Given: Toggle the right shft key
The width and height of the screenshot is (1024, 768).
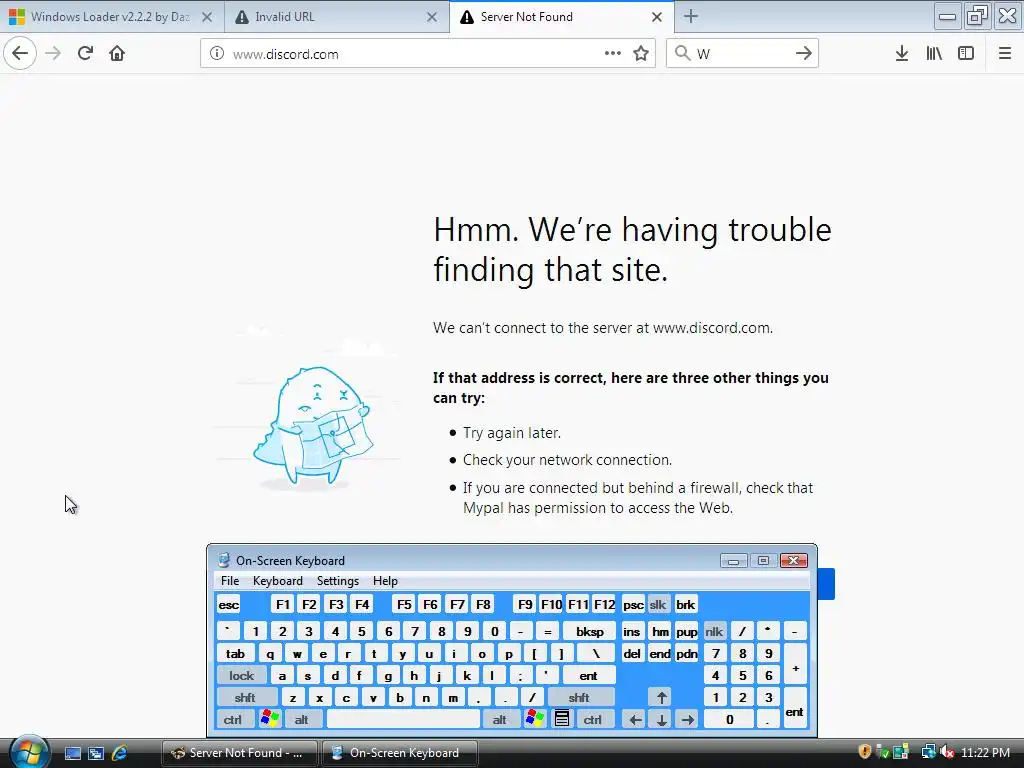Looking at the screenshot, I should [579, 697].
